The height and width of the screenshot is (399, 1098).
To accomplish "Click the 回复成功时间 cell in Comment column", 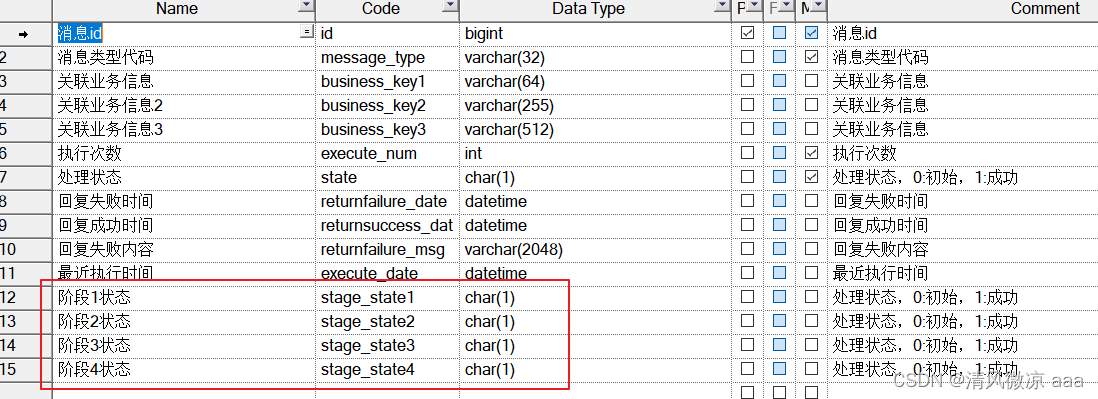I will pos(963,225).
